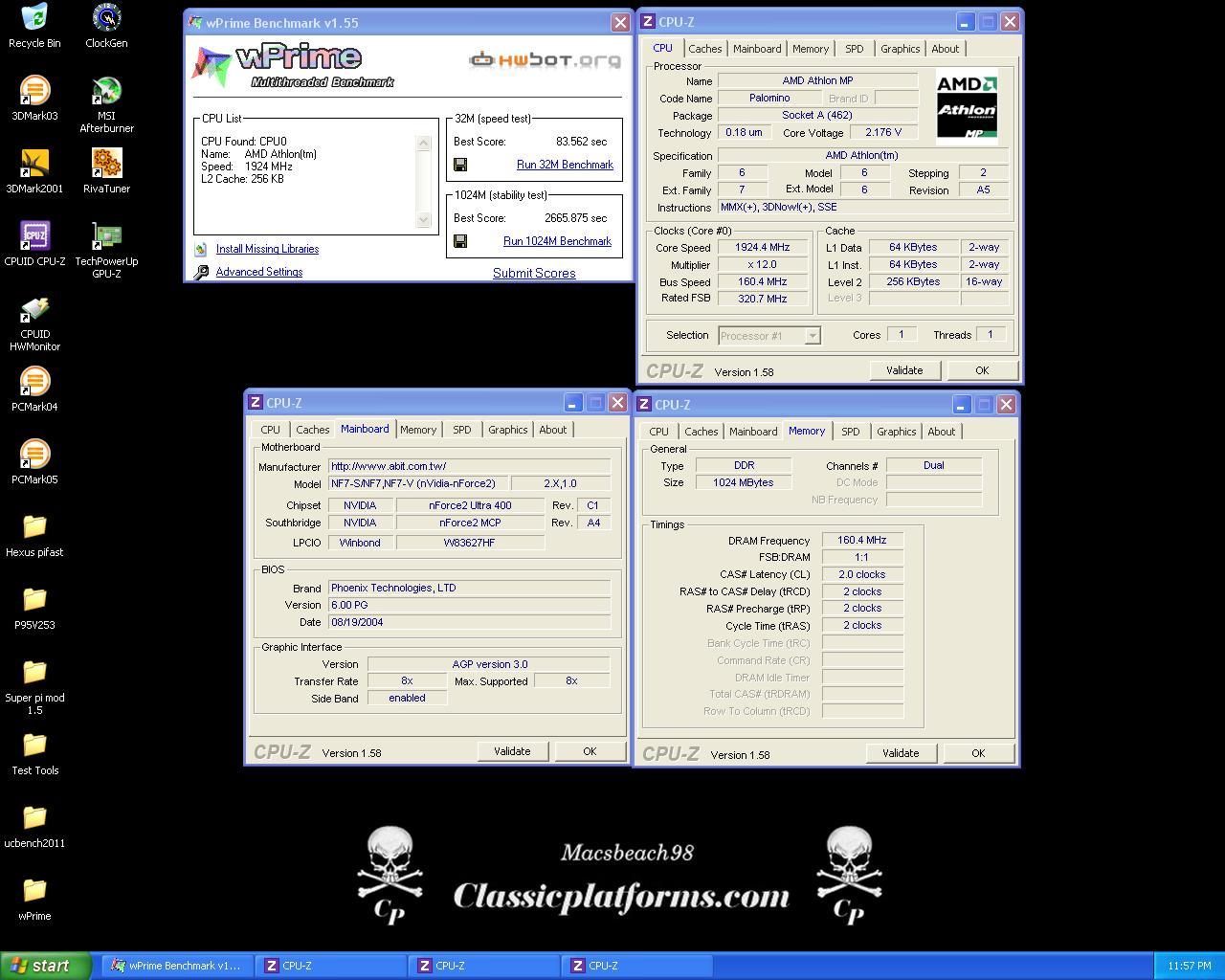Click the Install Missing Libraries icon

tap(201, 249)
